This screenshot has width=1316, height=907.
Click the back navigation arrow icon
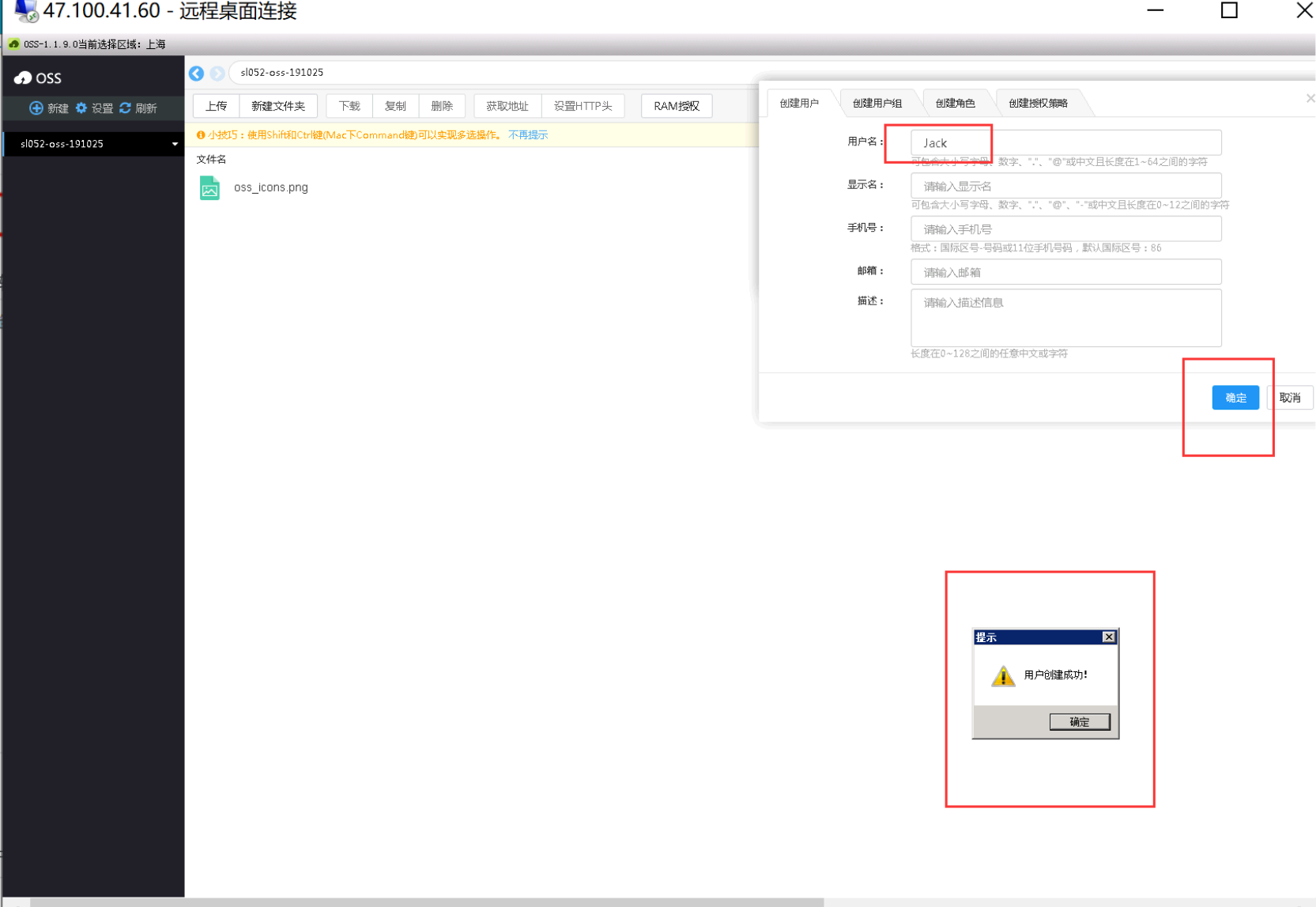pos(197,73)
